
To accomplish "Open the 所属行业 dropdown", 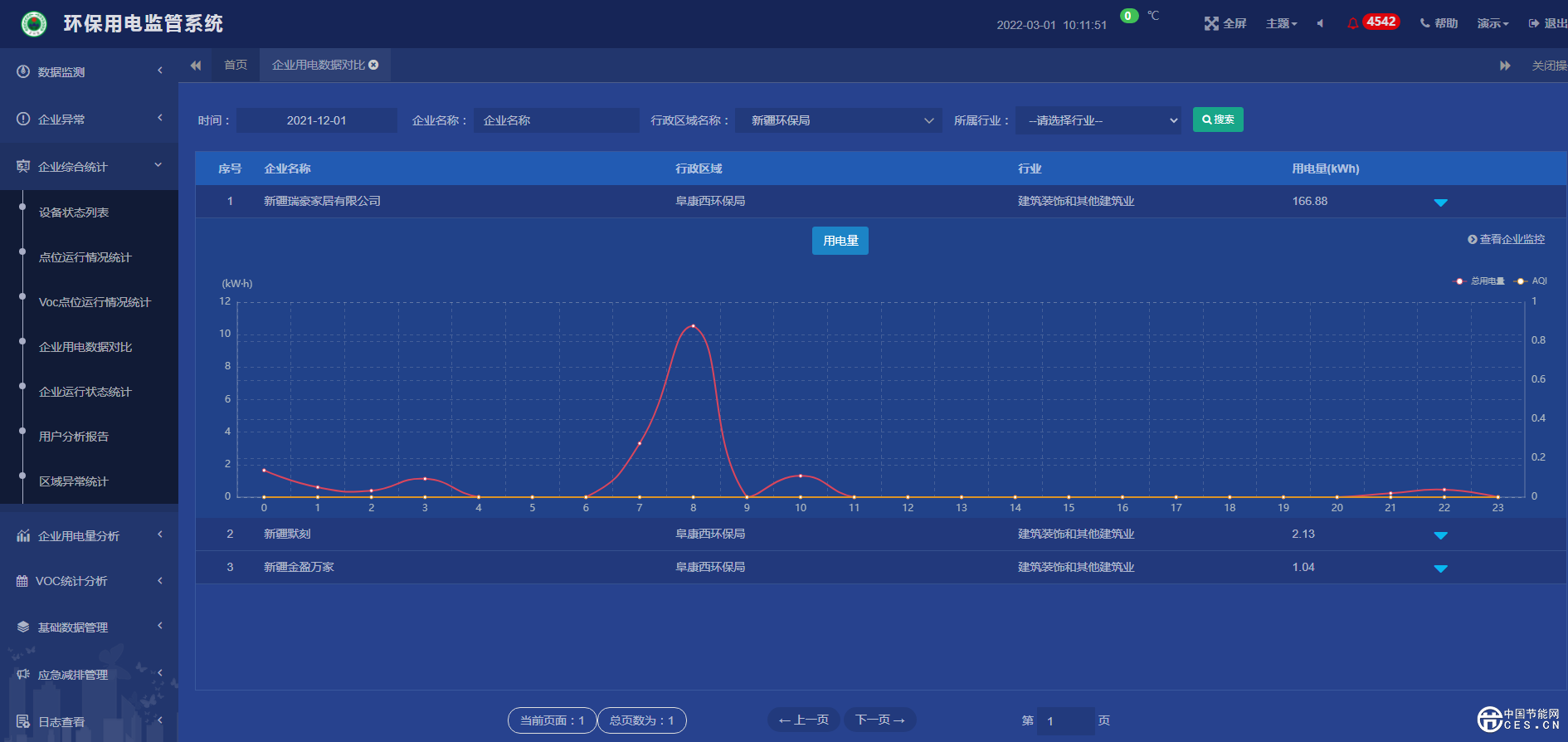I will click(x=1098, y=120).
